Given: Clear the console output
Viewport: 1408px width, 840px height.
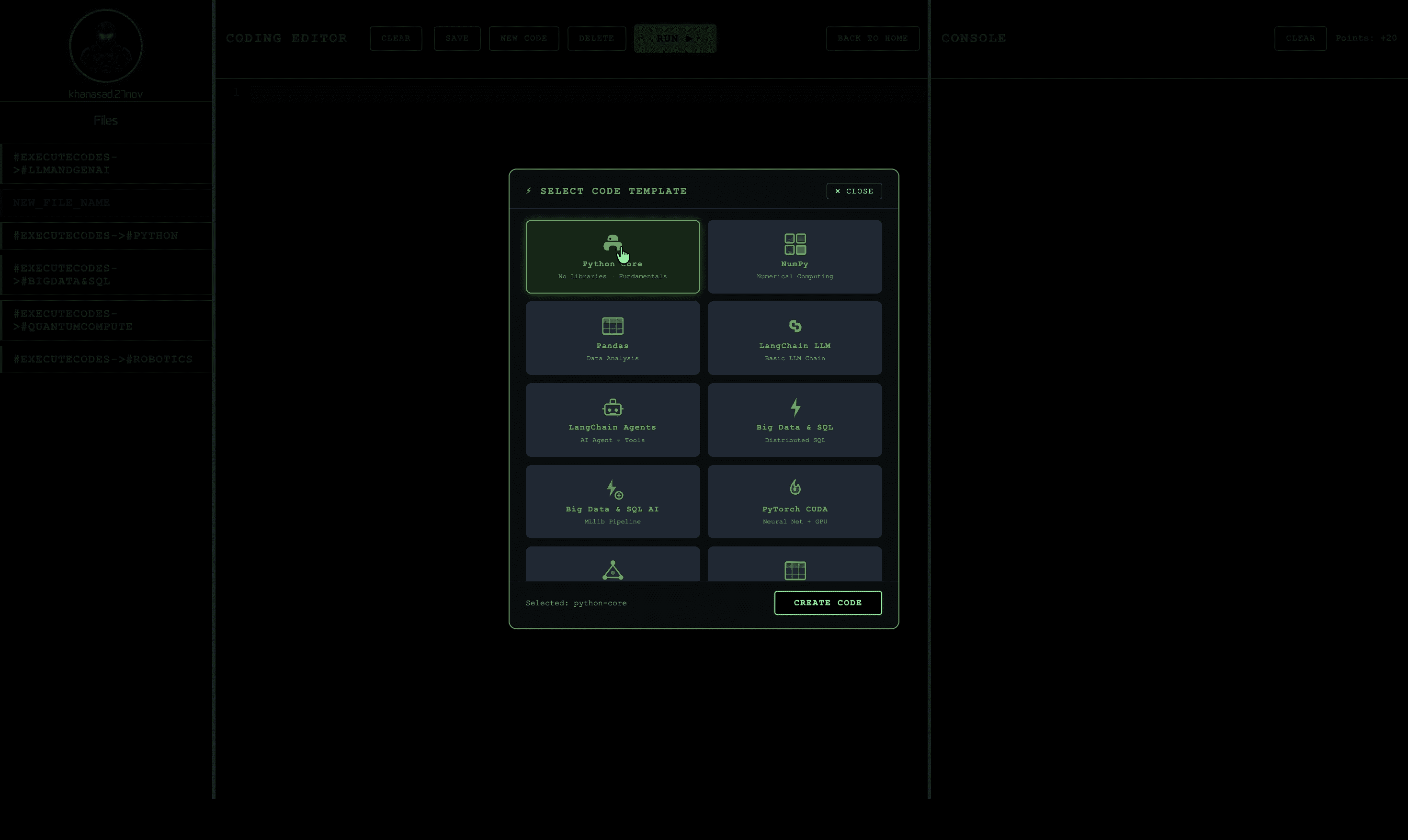Looking at the screenshot, I should coord(1300,38).
